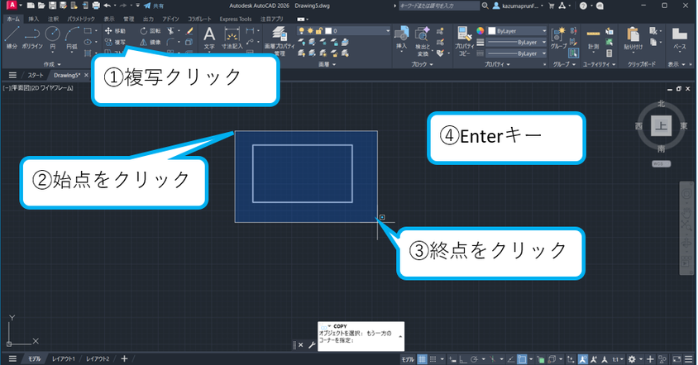Open the Home (ホーム) ribbon tab

(13, 19)
